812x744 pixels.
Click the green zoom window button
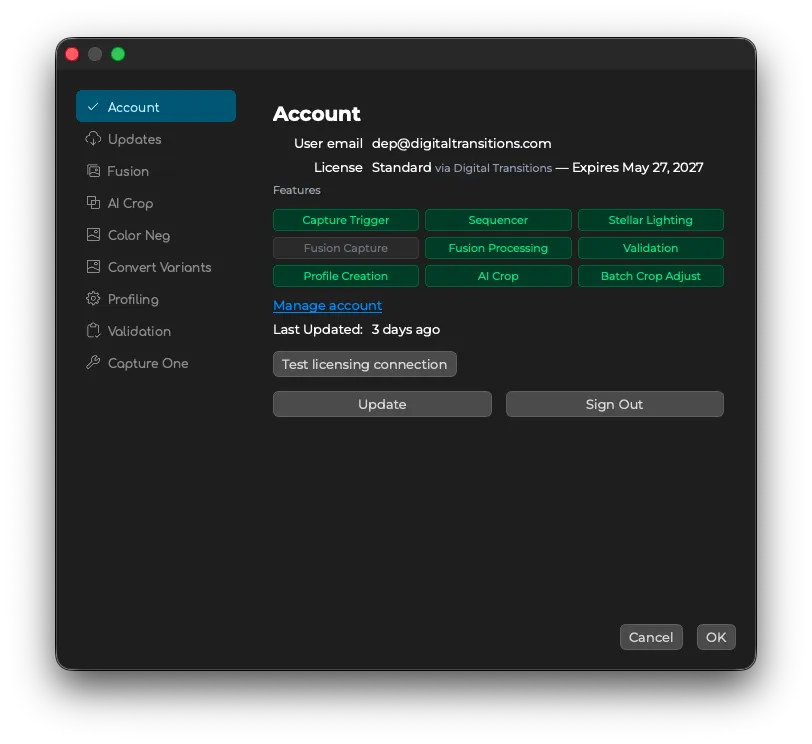pyautogui.click(x=118, y=54)
